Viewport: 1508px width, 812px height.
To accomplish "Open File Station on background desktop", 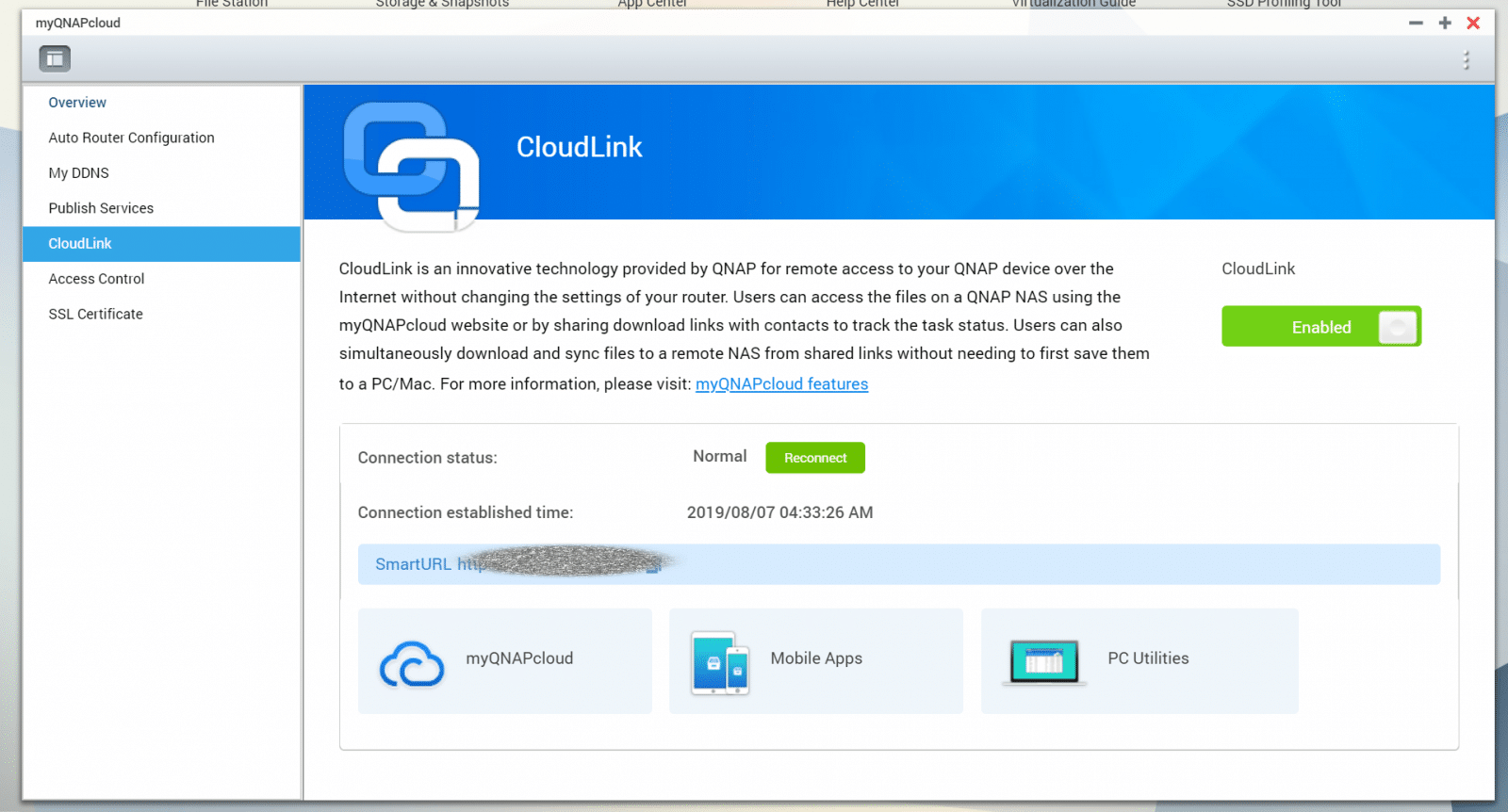I will (x=232, y=4).
